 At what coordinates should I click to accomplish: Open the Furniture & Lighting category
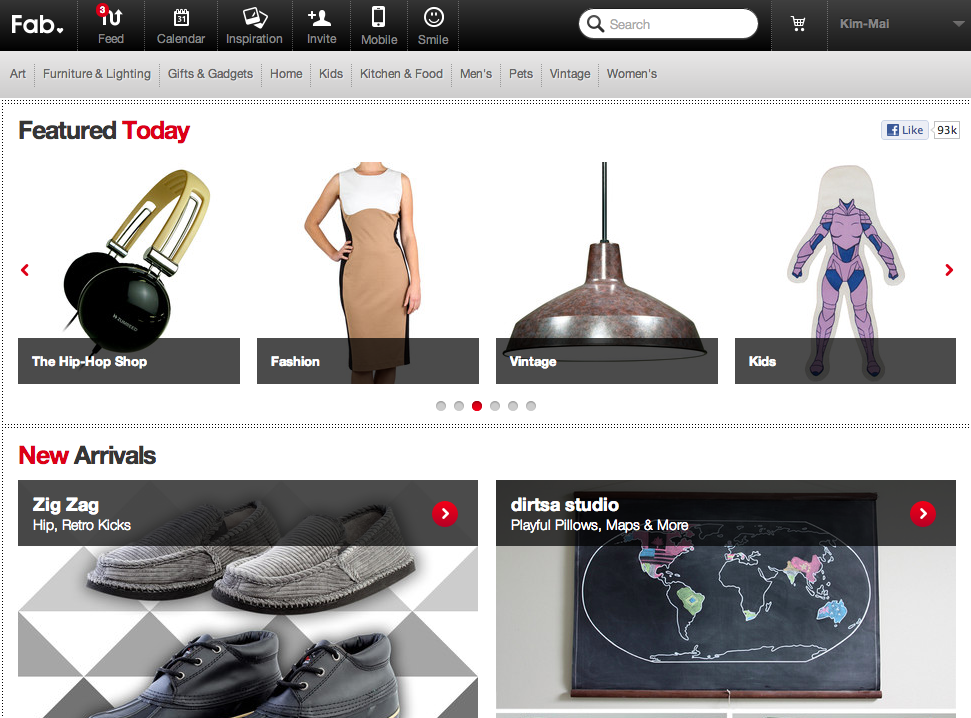[x=97, y=74]
